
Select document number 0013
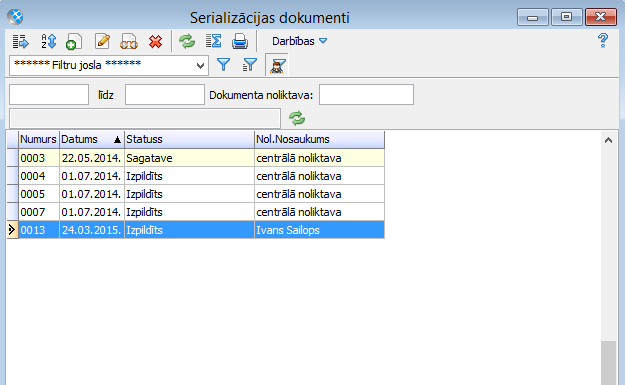click(39, 230)
